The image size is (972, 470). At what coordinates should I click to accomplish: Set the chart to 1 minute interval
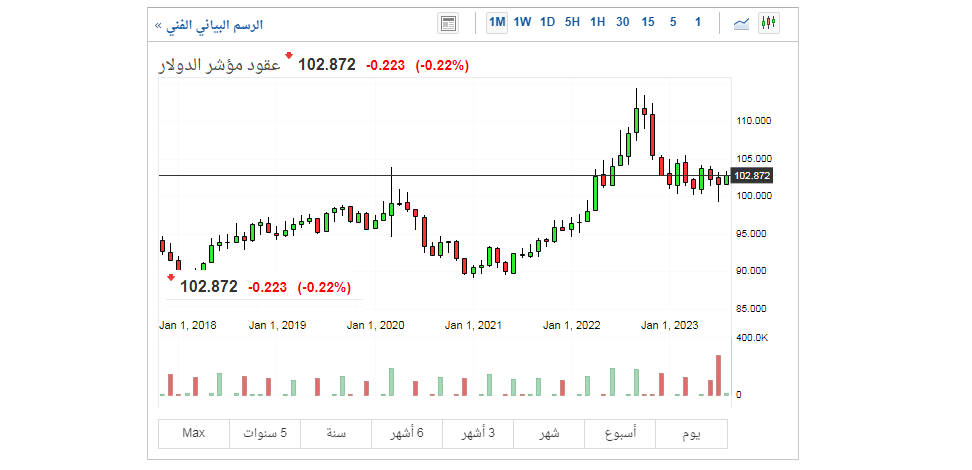pos(697,22)
